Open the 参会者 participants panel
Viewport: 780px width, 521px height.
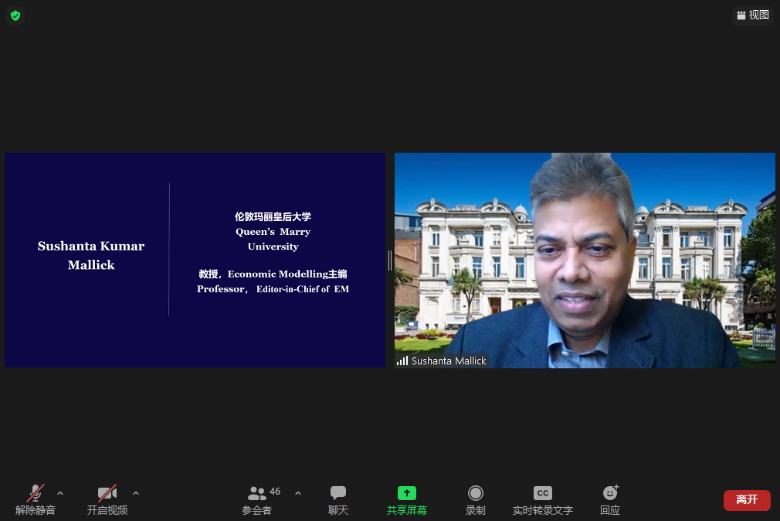(257, 498)
